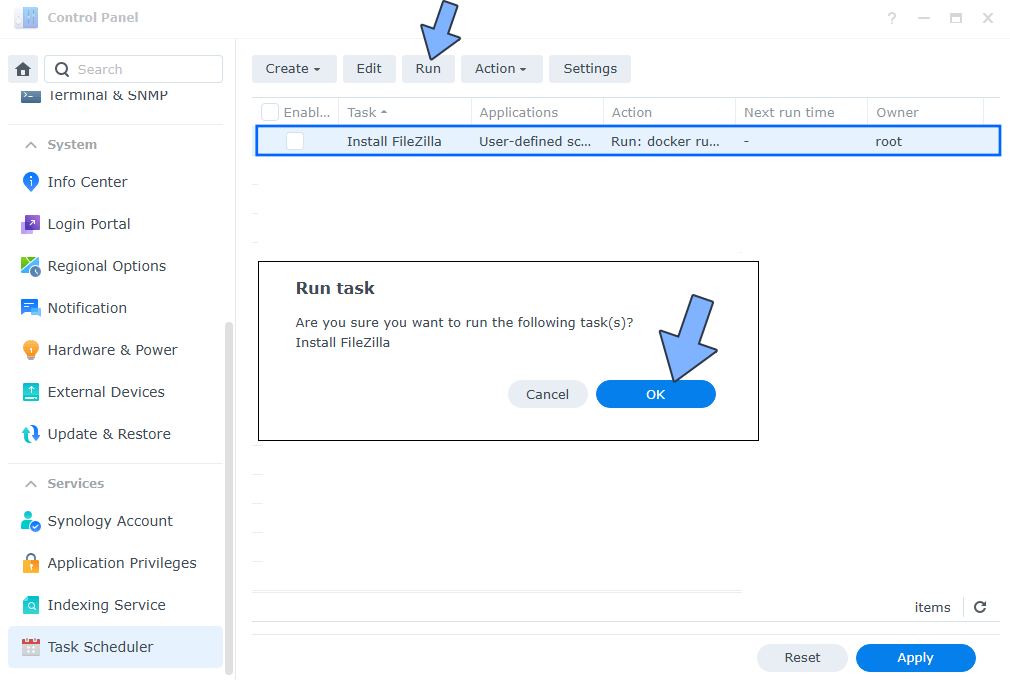Click the search magnifier icon
The height and width of the screenshot is (680, 1010).
point(62,69)
